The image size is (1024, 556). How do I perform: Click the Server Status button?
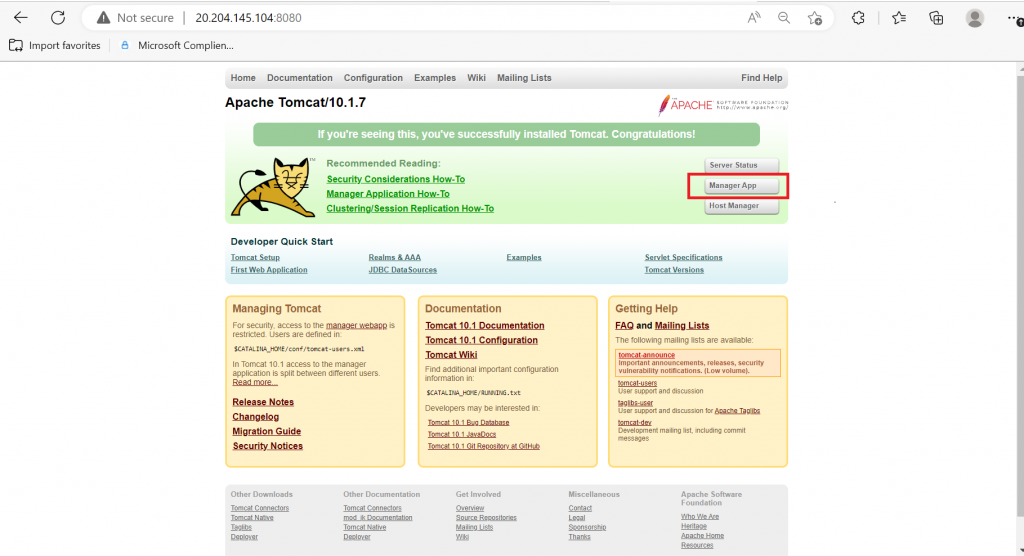(x=741, y=165)
